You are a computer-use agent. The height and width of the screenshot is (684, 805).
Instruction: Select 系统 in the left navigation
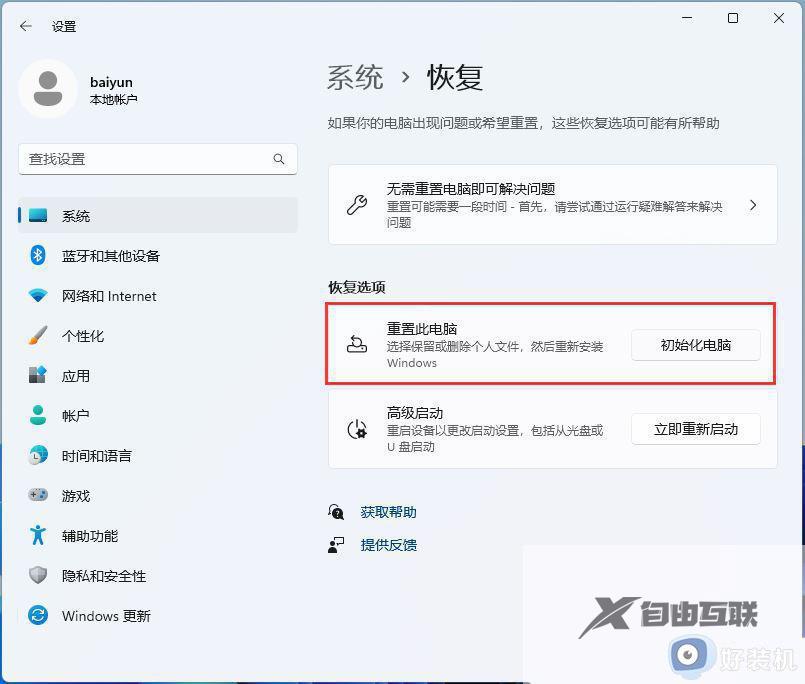pyautogui.click(x=78, y=216)
